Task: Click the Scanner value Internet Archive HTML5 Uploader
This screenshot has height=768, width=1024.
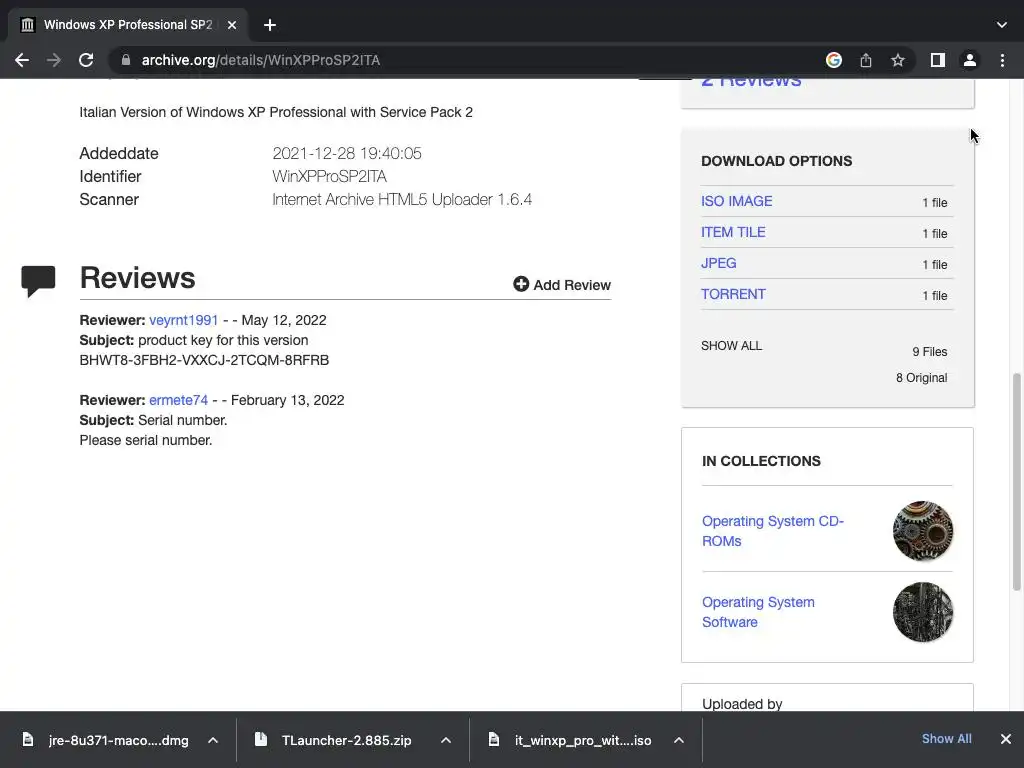Action: pos(402,199)
